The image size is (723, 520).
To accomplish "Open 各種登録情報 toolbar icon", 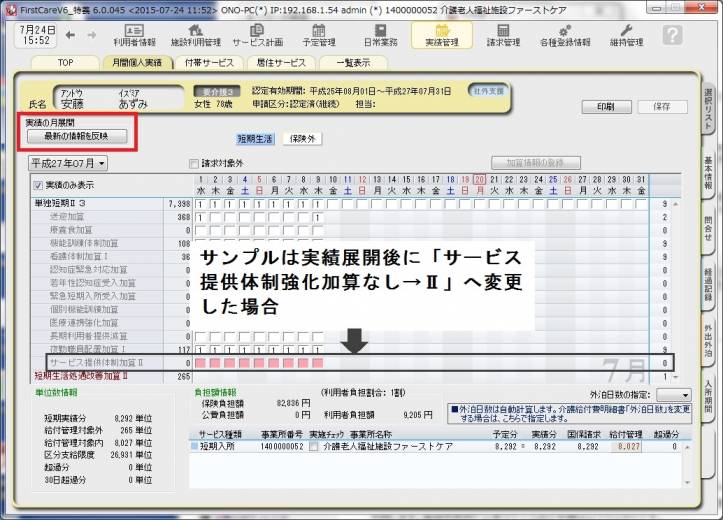I will 565,36.
